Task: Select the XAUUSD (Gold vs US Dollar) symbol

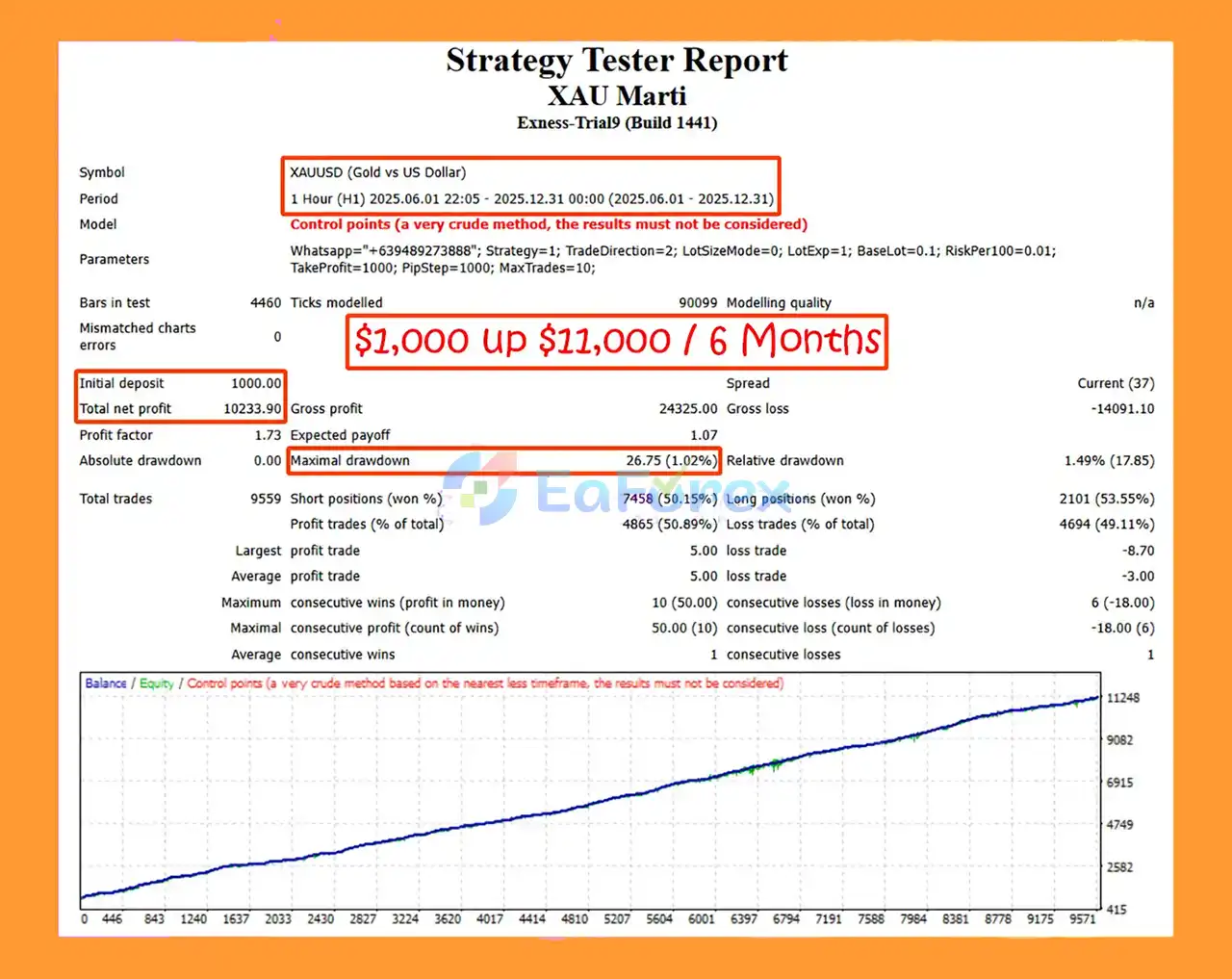Action: pos(377,172)
